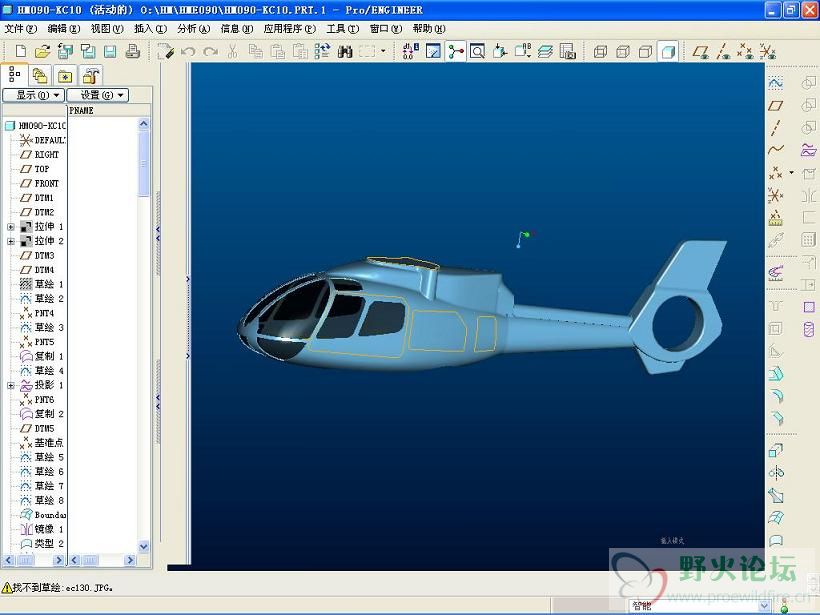Select the 草绘 3 sketch feature

(42, 328)
